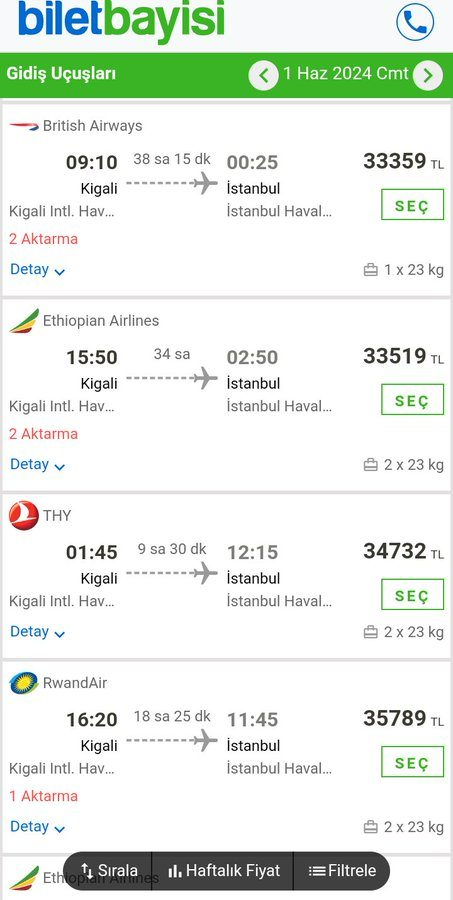The image size is (453, 900).
Task: Select the 33519 TL Ethiopian flight
Action: click(412, 399)
